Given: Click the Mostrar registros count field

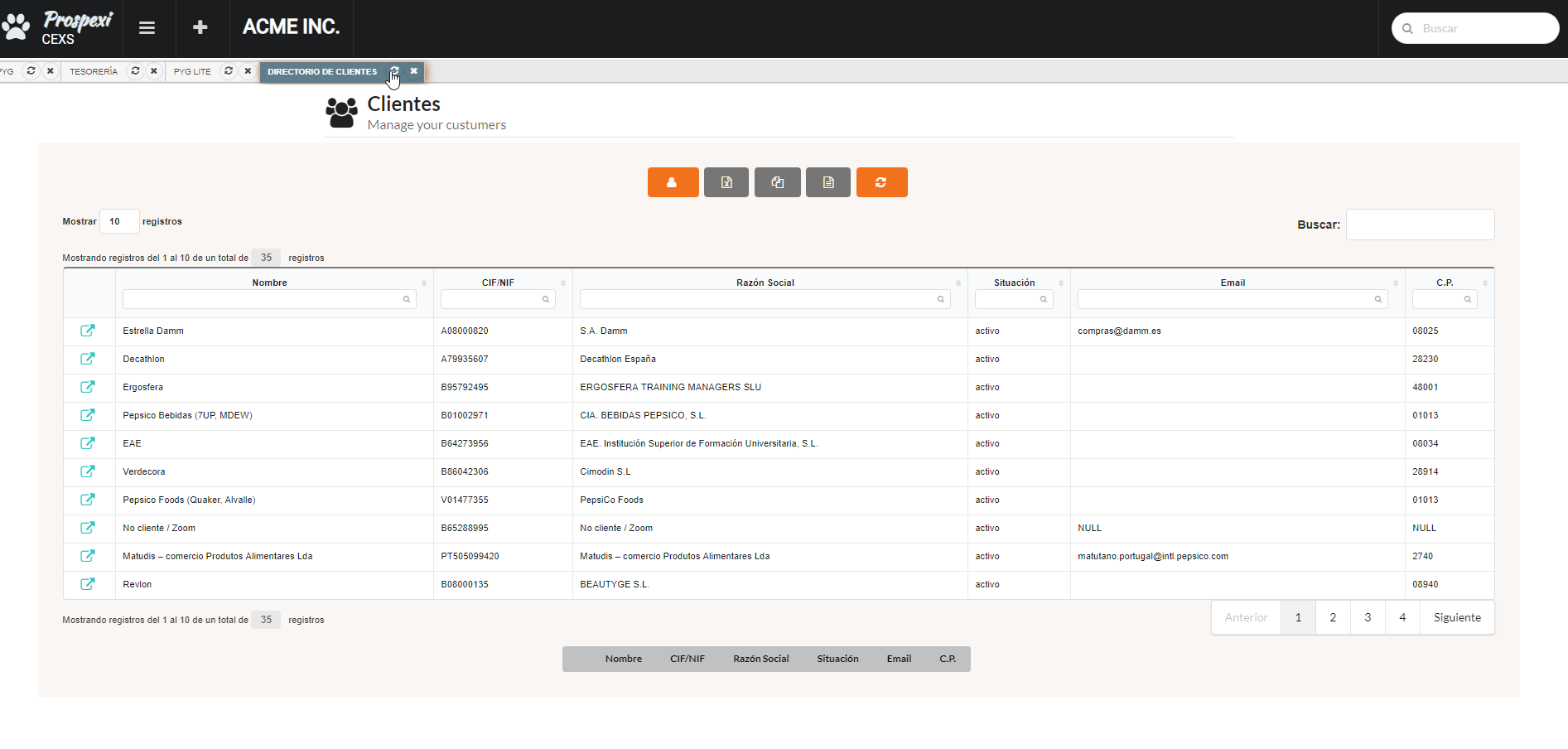Looking at the screenshot, I should click(119, 221).
